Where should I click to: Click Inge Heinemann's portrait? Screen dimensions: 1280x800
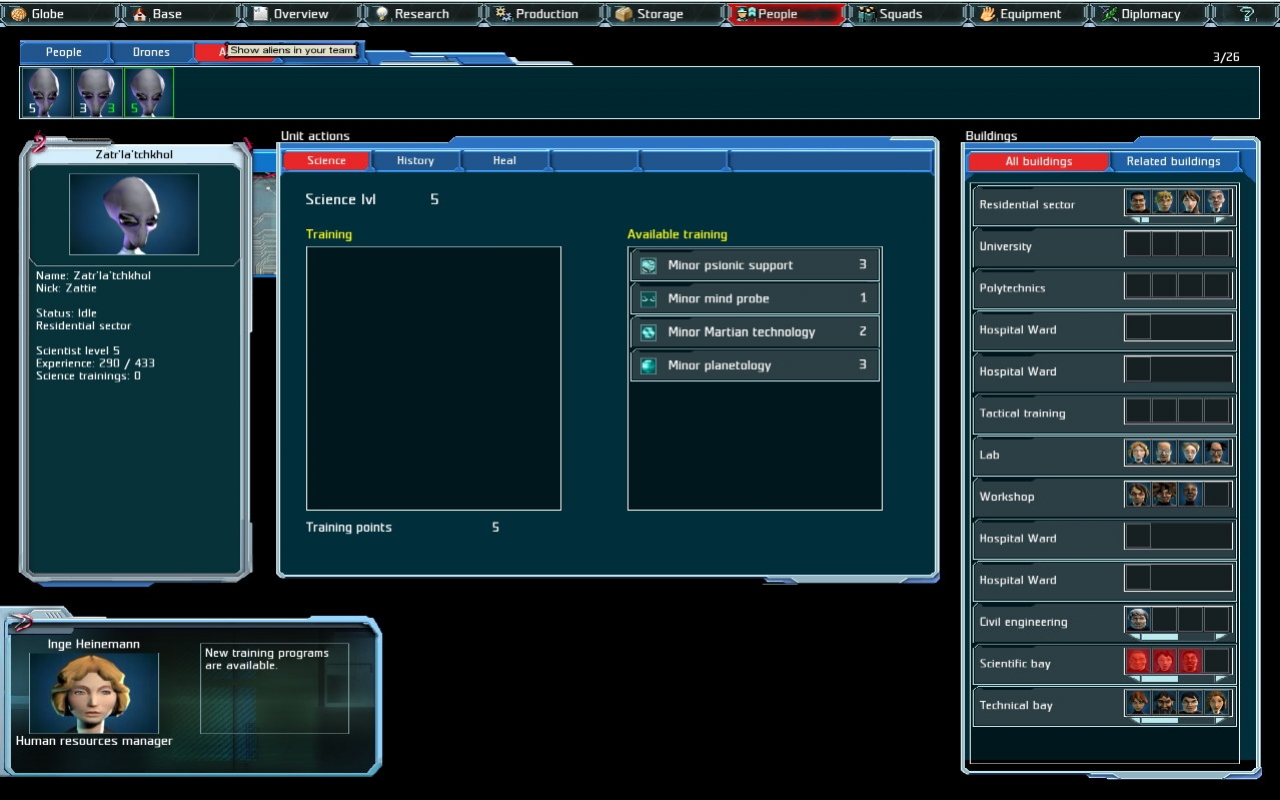tap(94, 693)
